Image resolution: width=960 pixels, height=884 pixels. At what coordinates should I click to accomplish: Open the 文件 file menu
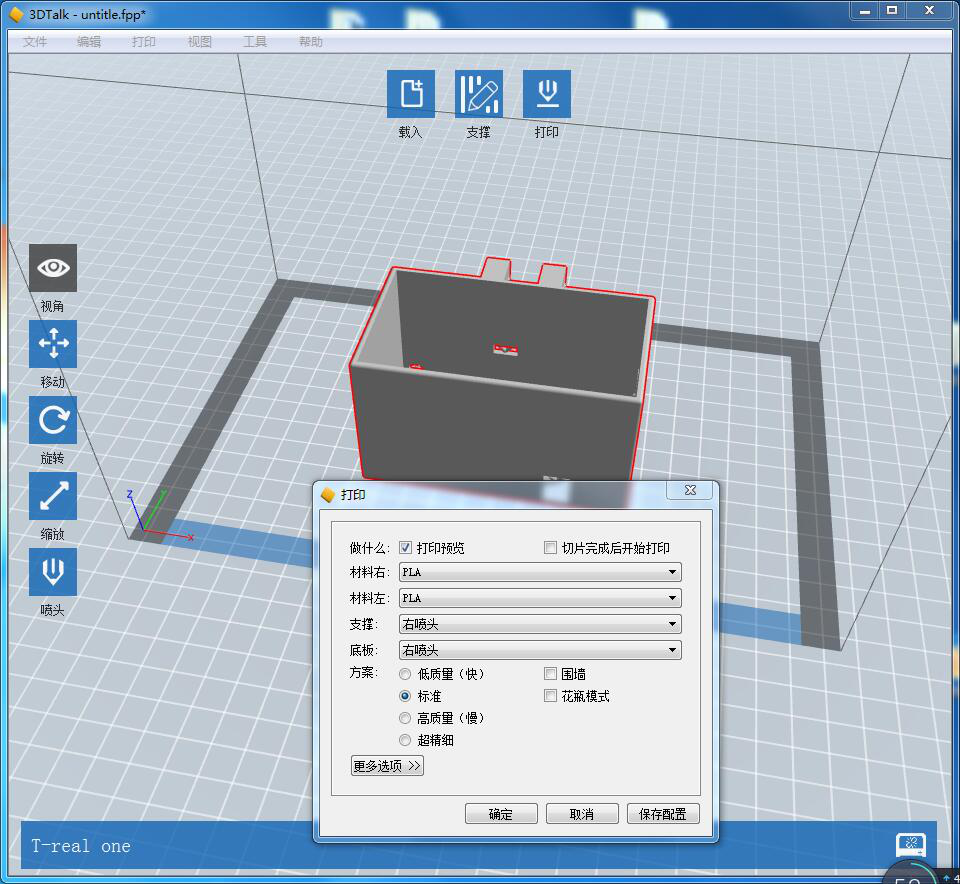click(35, 42)
